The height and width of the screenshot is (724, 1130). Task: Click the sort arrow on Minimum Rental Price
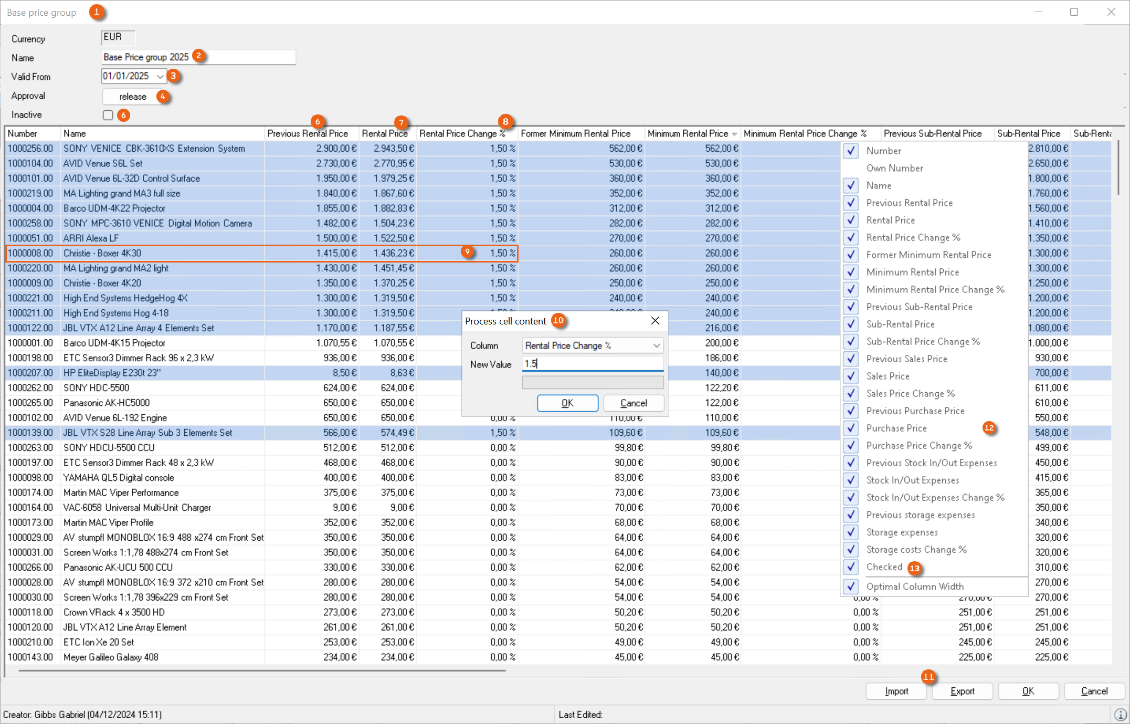pyautogui.click(x=735, y=134)
